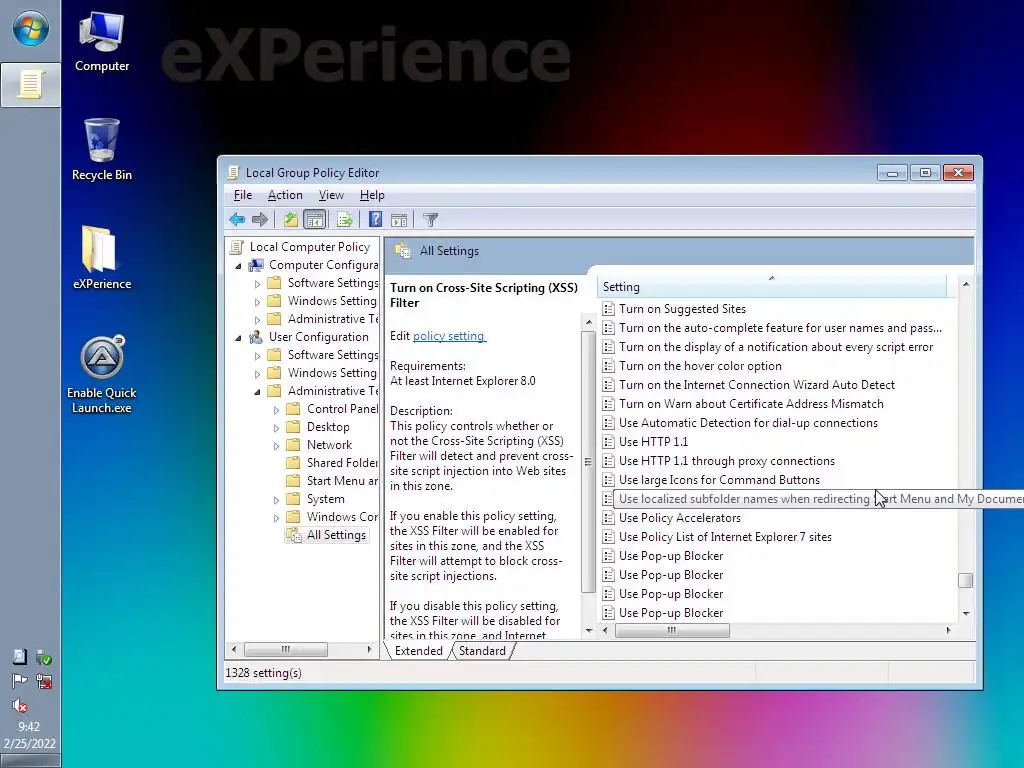Open the View menu
The image size is (1024, 768).
point(330,195)
